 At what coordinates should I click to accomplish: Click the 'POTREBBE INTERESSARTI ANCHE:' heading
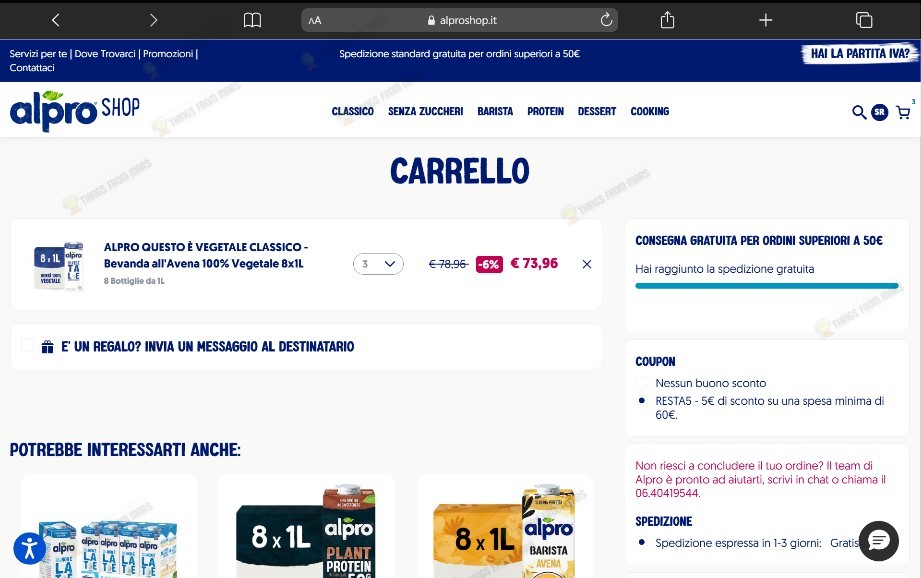pos(125,450)
